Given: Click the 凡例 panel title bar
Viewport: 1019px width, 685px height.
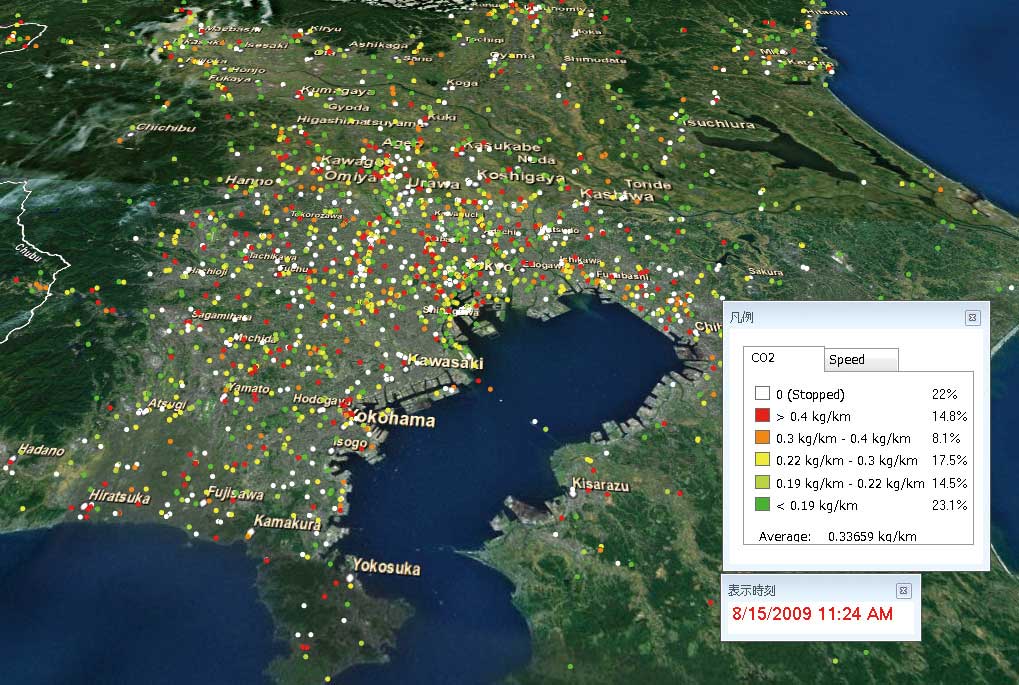Looking at the screenshot, I should pos(840,318).
